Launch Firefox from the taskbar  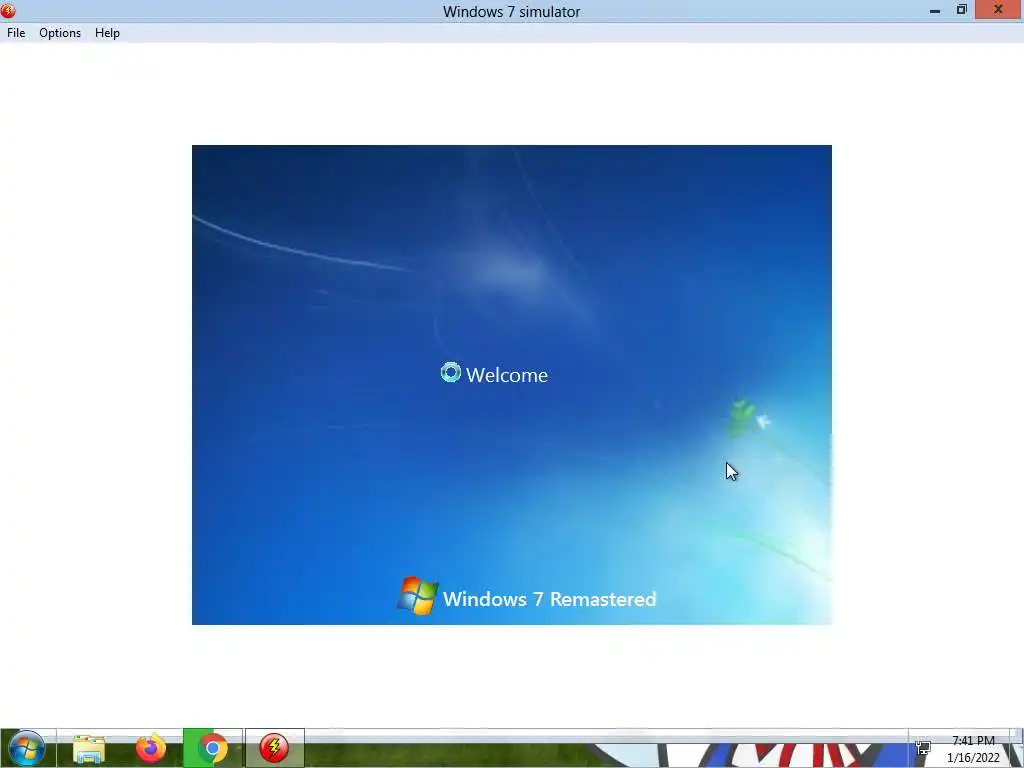click(151, 748)
